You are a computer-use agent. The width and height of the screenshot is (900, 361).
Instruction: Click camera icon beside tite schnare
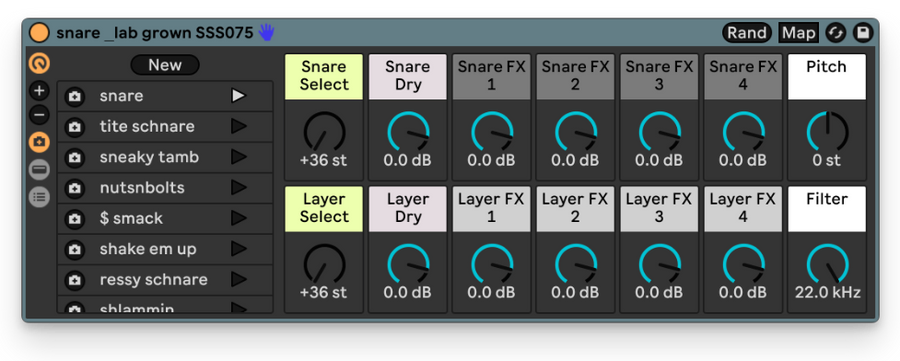coord(75,127)
